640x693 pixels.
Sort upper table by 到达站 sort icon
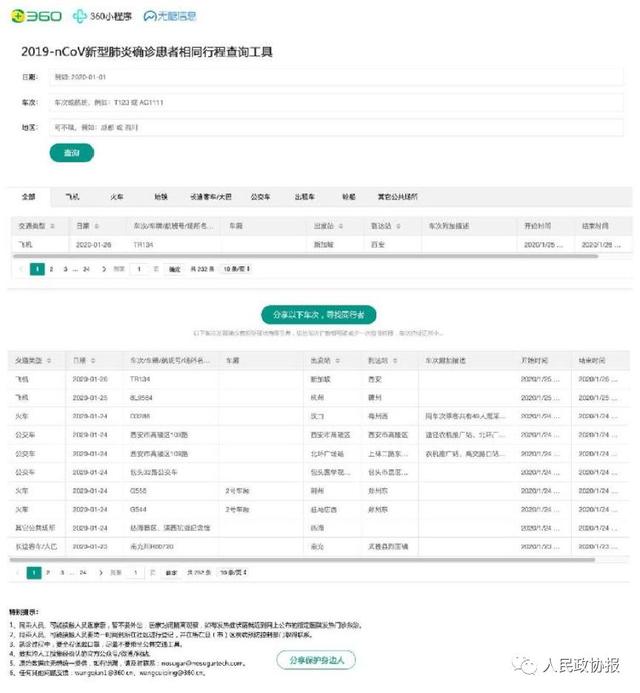pyautogui.click(x=398, y=226)
